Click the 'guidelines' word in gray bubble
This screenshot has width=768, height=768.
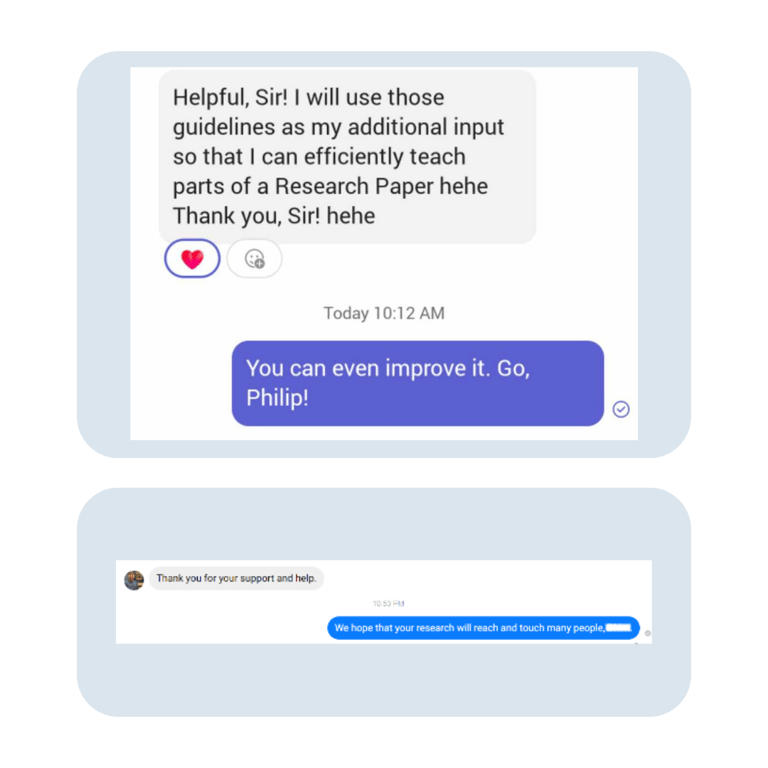coord(224,127)
